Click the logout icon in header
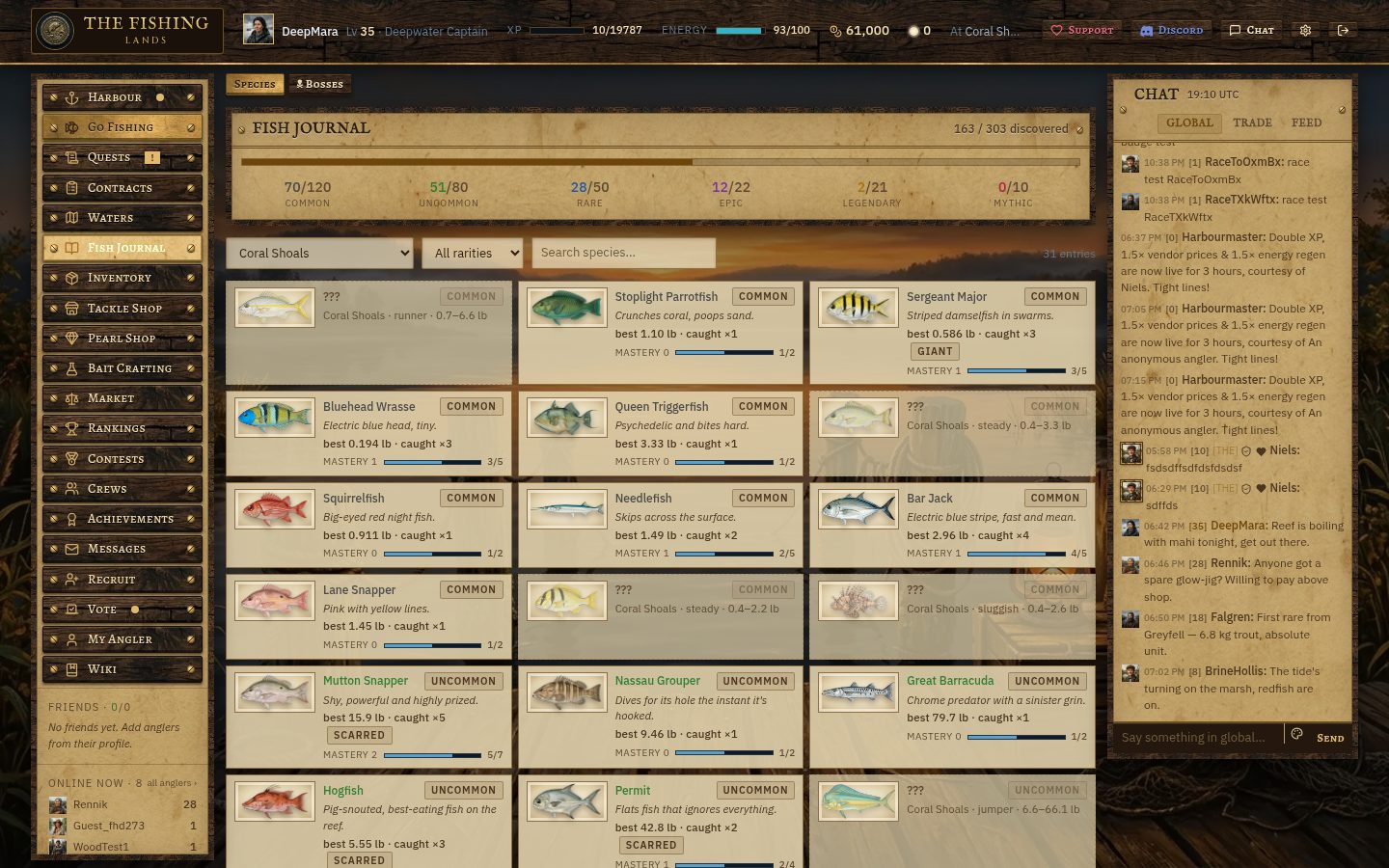The width and height of the screenshot is (1389, 868). 1343,30
